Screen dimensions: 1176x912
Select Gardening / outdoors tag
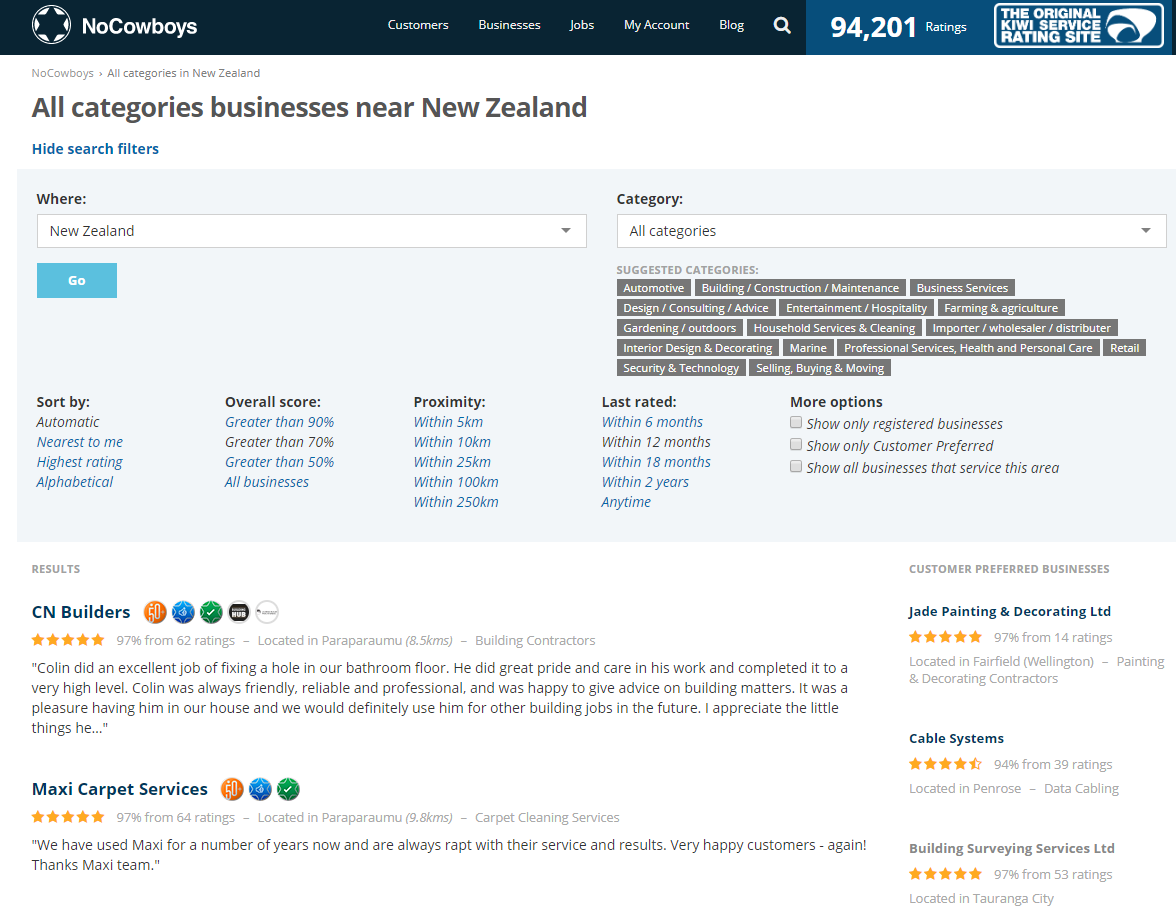(x=680, y=328)
